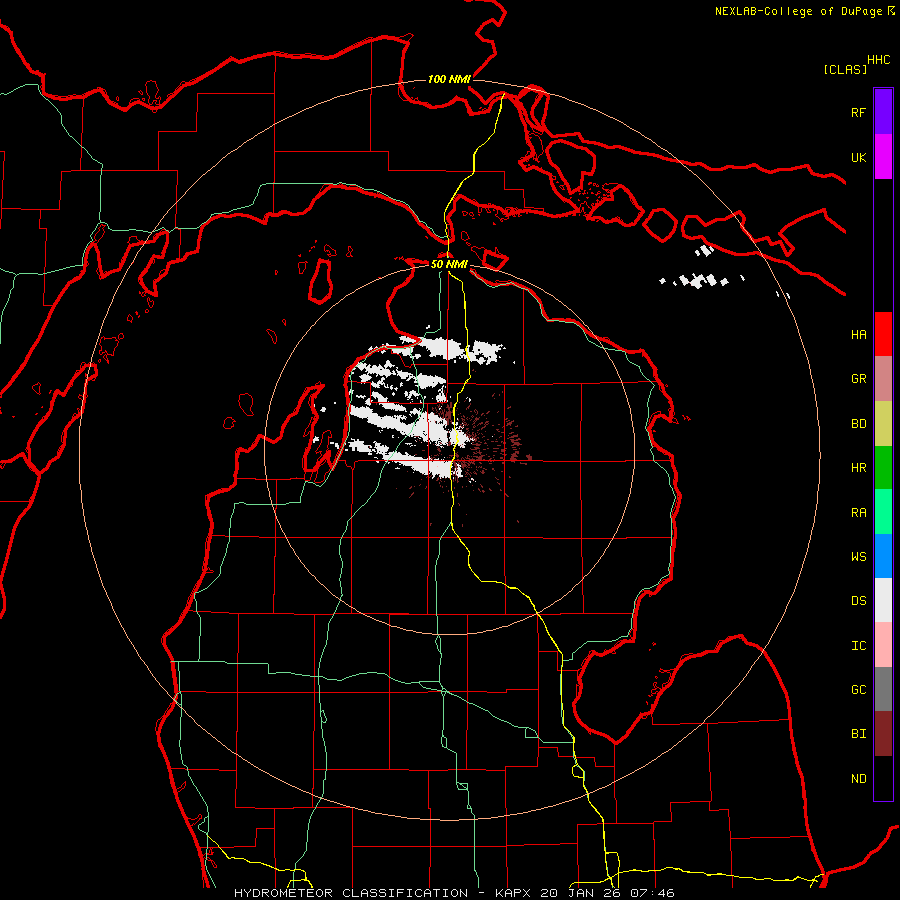Click the 'HA' legend label
The width and height of the screenshot is (900, 900).
click(x=858, y=335)
